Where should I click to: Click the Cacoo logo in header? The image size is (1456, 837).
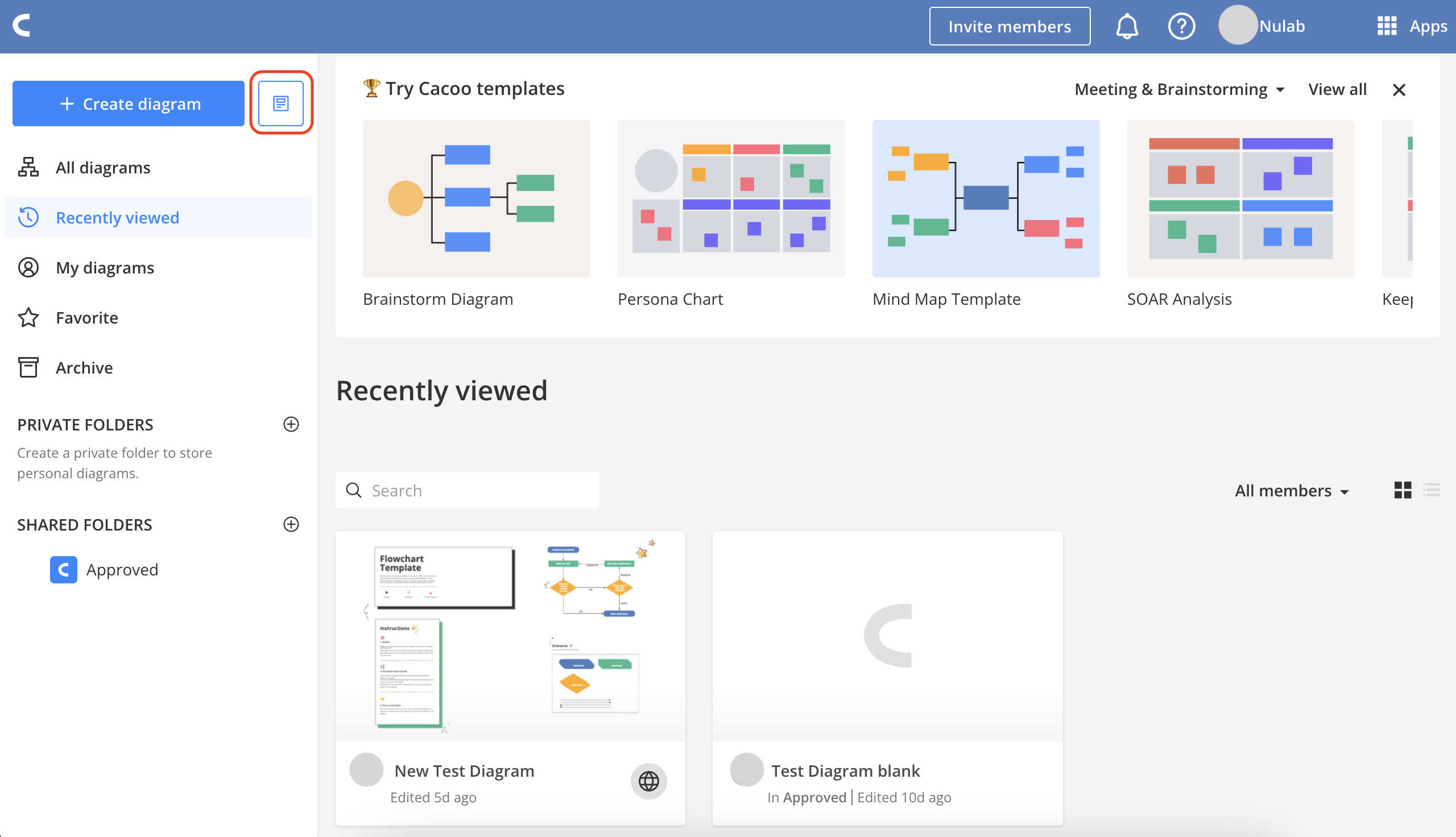pyautogui.click(x=21, y=26)
